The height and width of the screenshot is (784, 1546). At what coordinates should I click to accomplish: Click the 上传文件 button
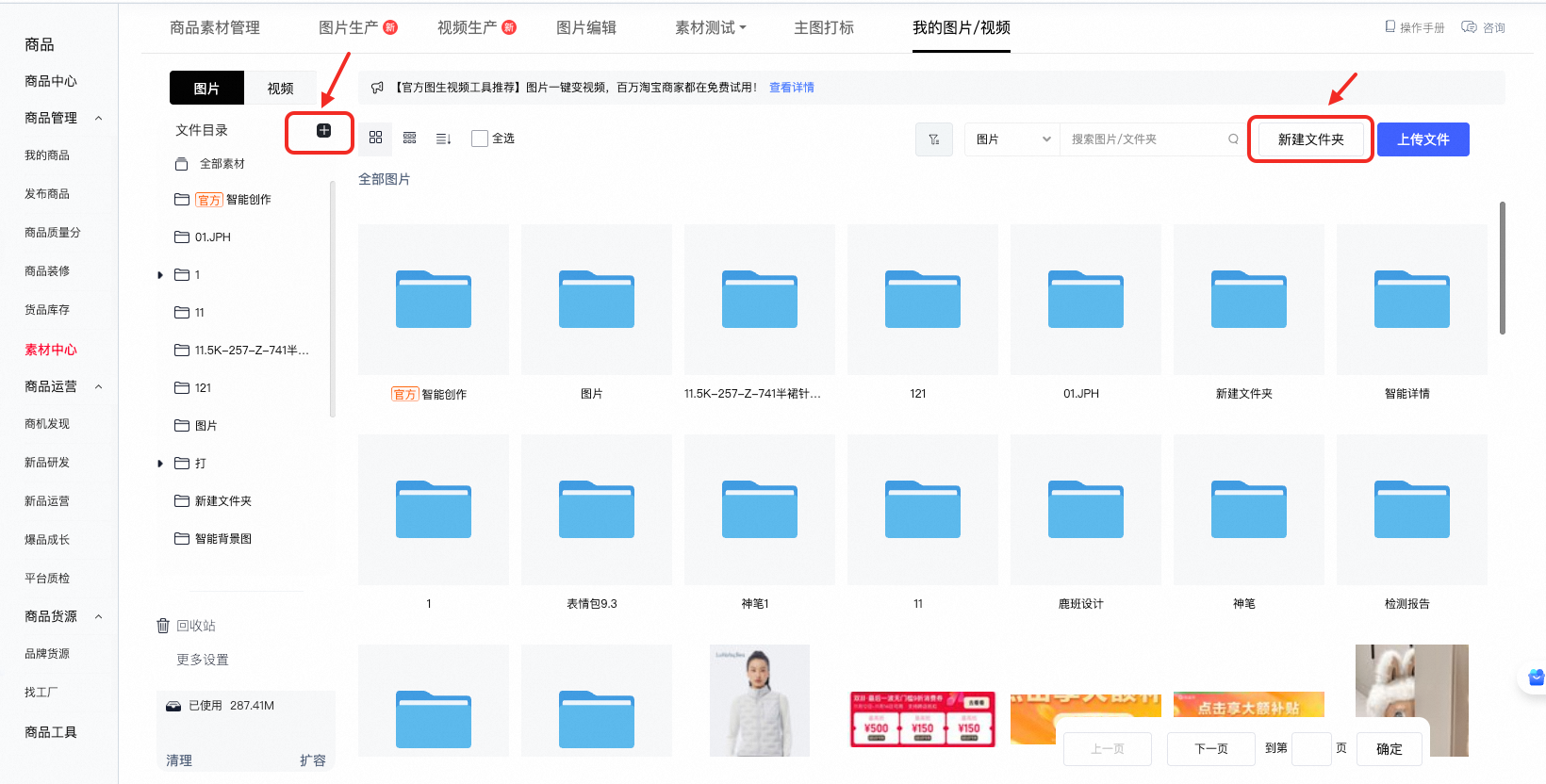coord(1423,139)
